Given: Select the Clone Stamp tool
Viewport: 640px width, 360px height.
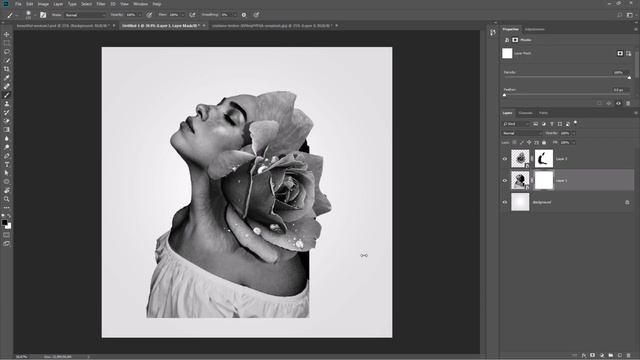Looking at the screenshot, I should click(7, 104).
